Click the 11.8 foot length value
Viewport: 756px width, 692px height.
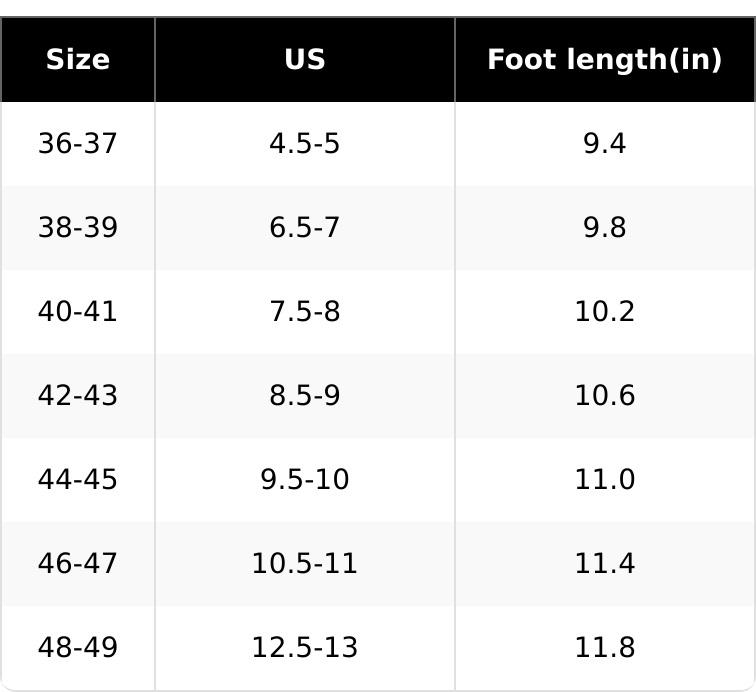coord(604,648)
